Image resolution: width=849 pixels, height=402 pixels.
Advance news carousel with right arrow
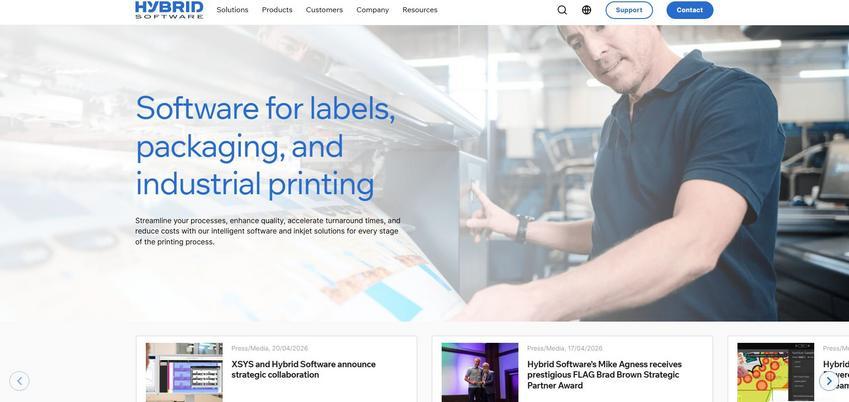[828, 381]
